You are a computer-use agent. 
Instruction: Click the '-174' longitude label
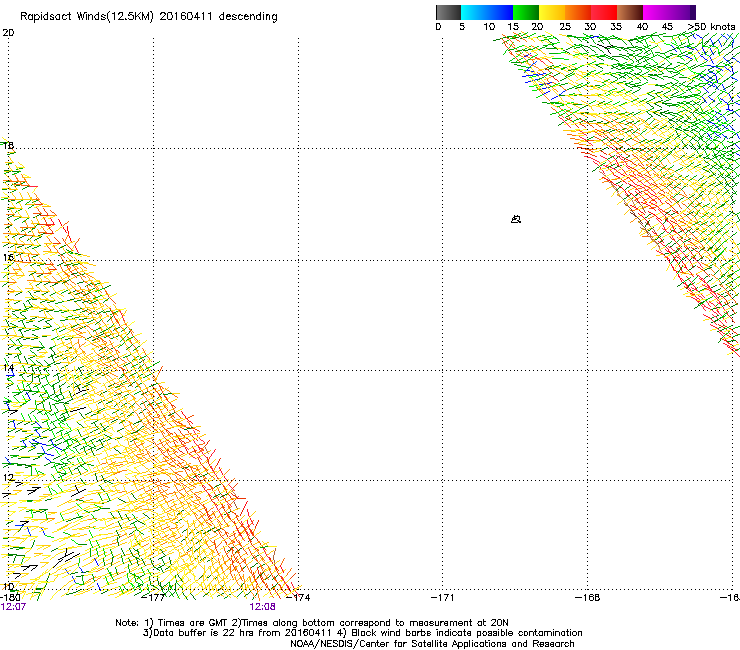pyautogui.click(x=299, y=598)
